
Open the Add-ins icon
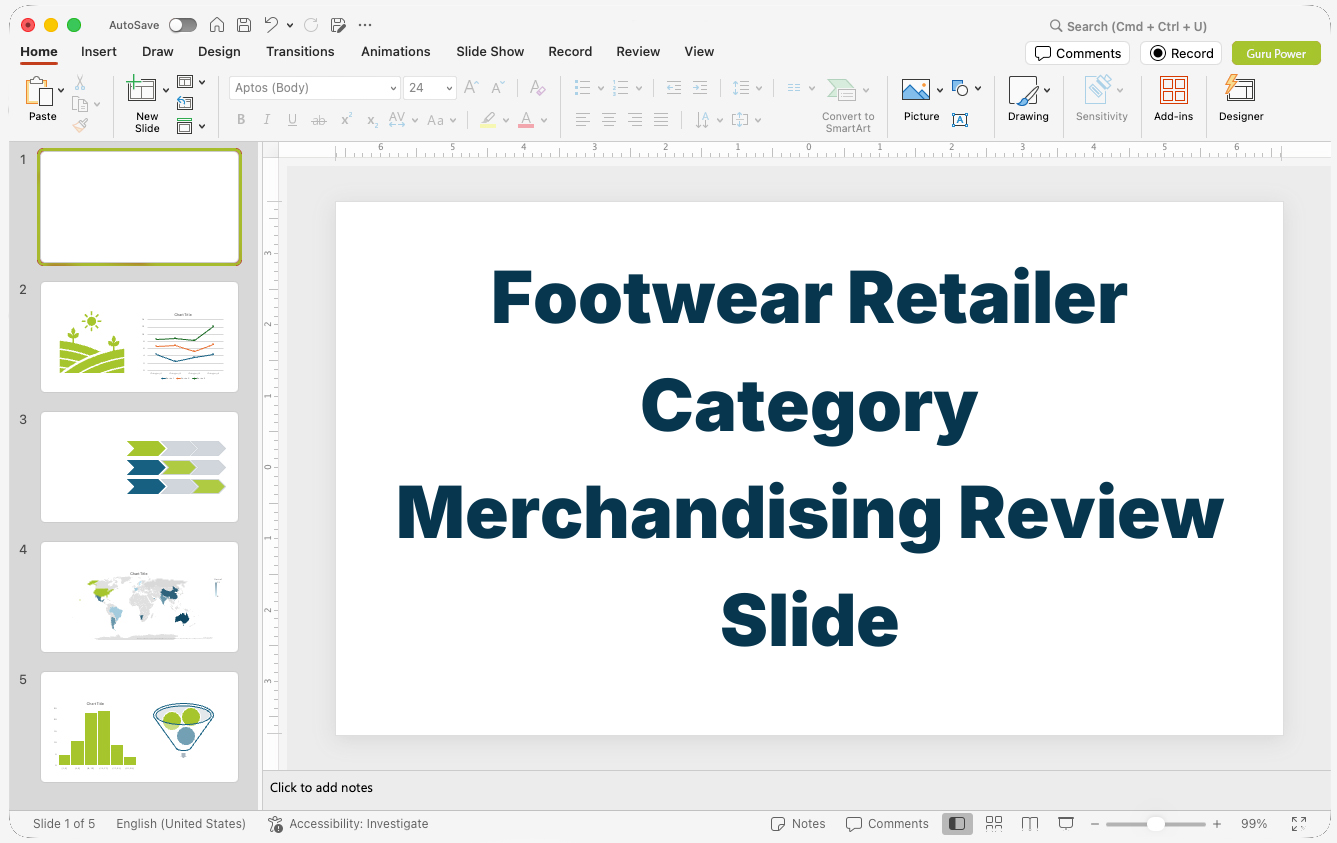coord(1174,91)
